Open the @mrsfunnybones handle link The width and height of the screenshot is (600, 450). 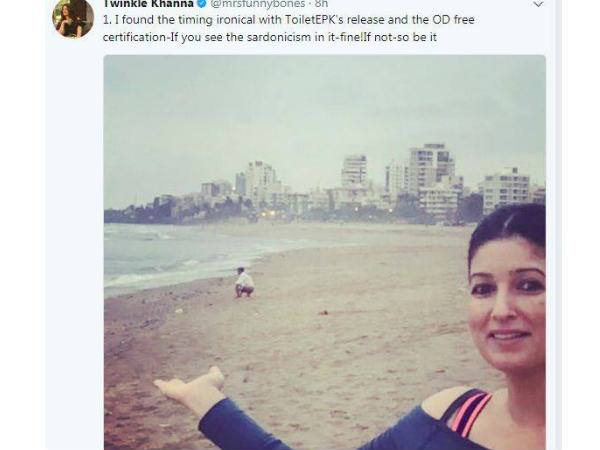(x=258, y=4)
